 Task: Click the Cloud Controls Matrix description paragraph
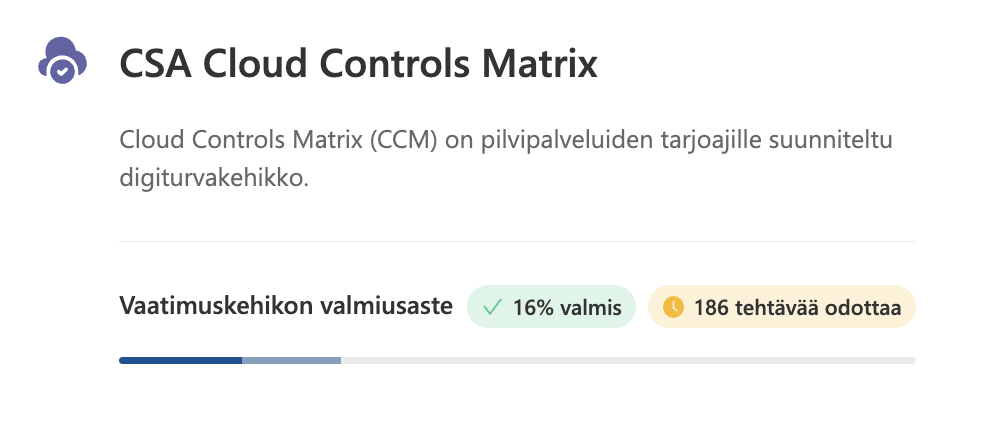pyautogui.click(x=505, y=158)
